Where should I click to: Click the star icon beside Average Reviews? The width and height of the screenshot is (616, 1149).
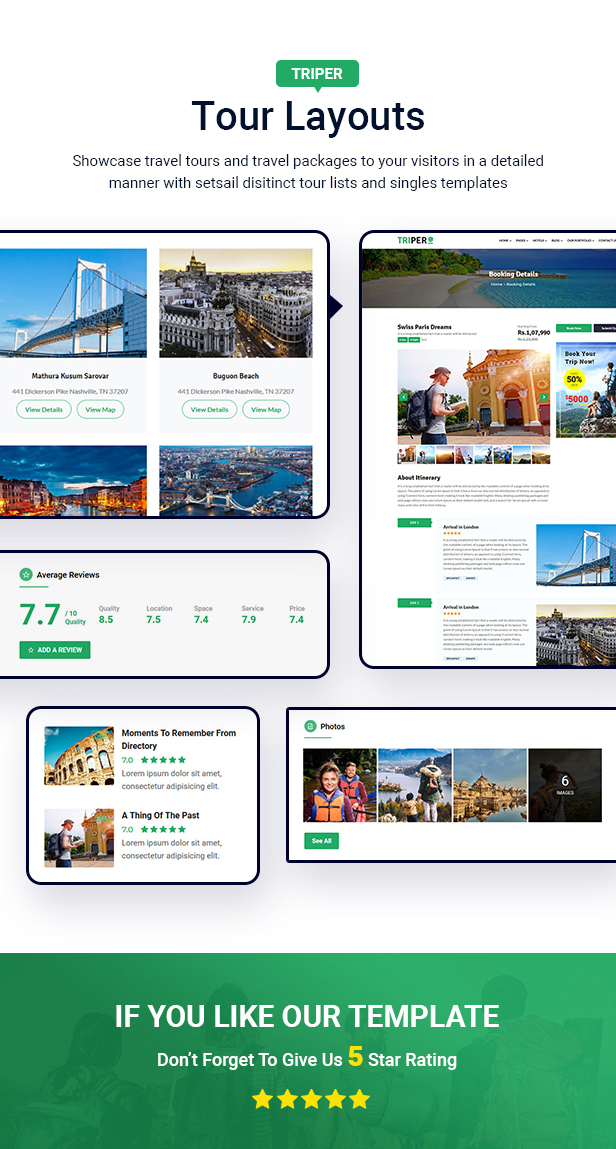(x=26, y=574)
